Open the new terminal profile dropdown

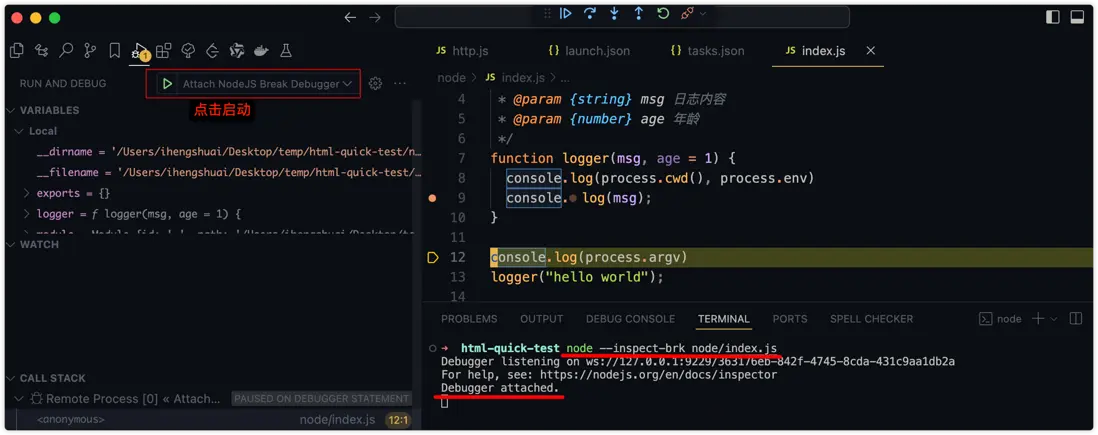[x=1054, y=319]
